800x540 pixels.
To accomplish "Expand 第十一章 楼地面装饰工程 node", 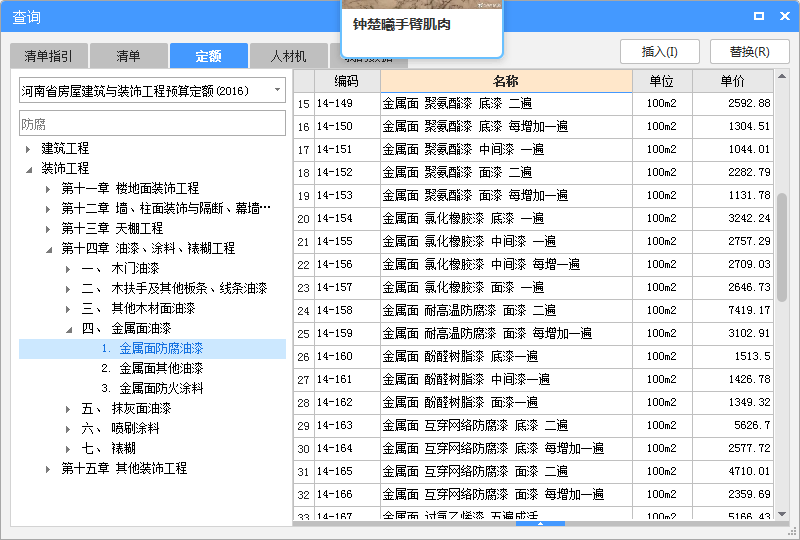I will coord(48,189).
